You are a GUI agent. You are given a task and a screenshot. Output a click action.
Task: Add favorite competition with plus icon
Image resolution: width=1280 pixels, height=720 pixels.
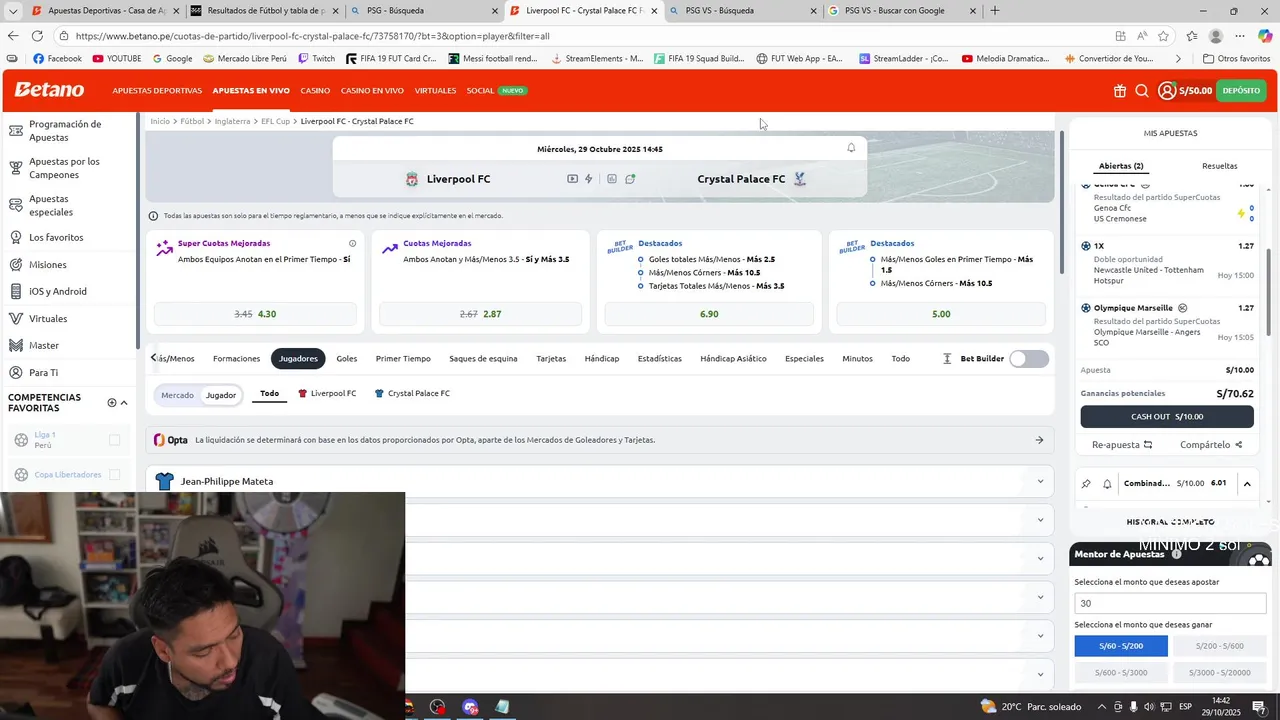click(112, 403)
